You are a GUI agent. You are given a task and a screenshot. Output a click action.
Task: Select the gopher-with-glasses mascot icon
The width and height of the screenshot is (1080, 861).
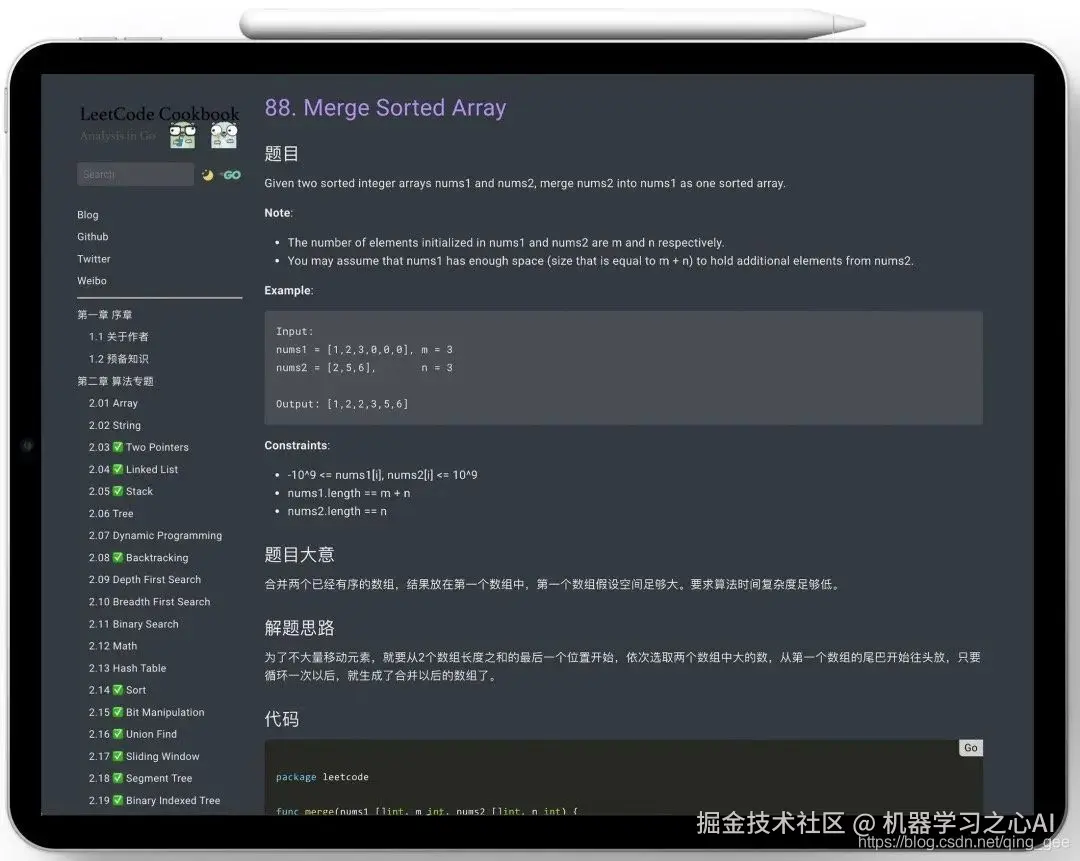(x=182, y=135)
